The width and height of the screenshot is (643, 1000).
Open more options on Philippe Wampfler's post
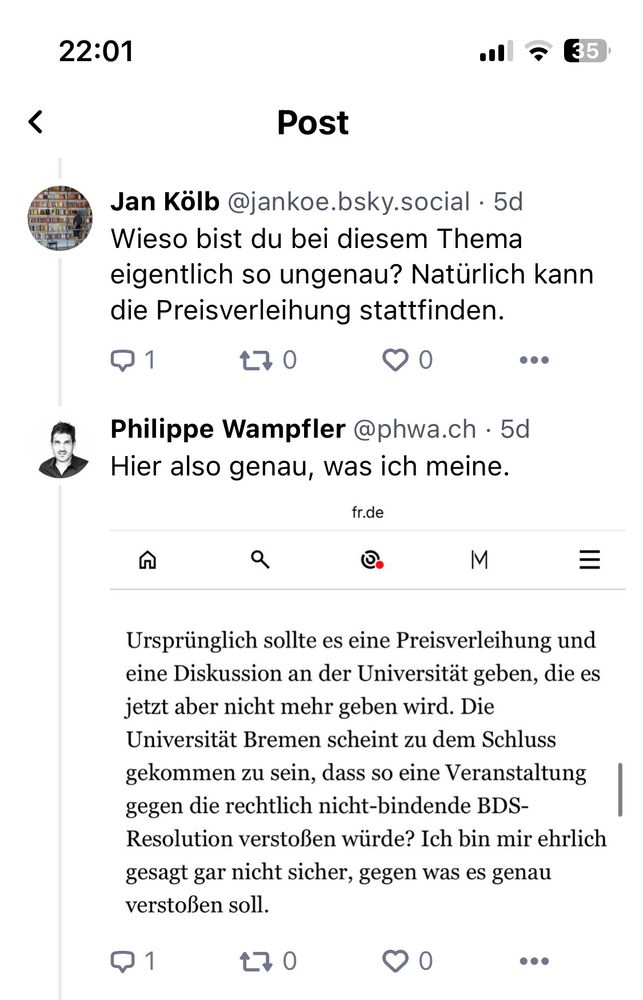click(x=534, y=963)
